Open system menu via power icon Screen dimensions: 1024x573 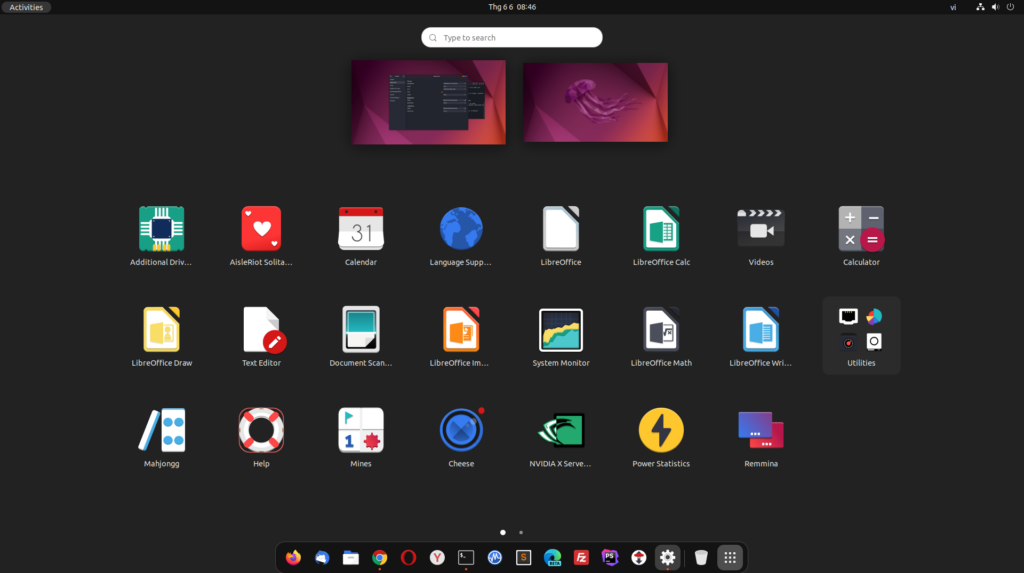1010,7
